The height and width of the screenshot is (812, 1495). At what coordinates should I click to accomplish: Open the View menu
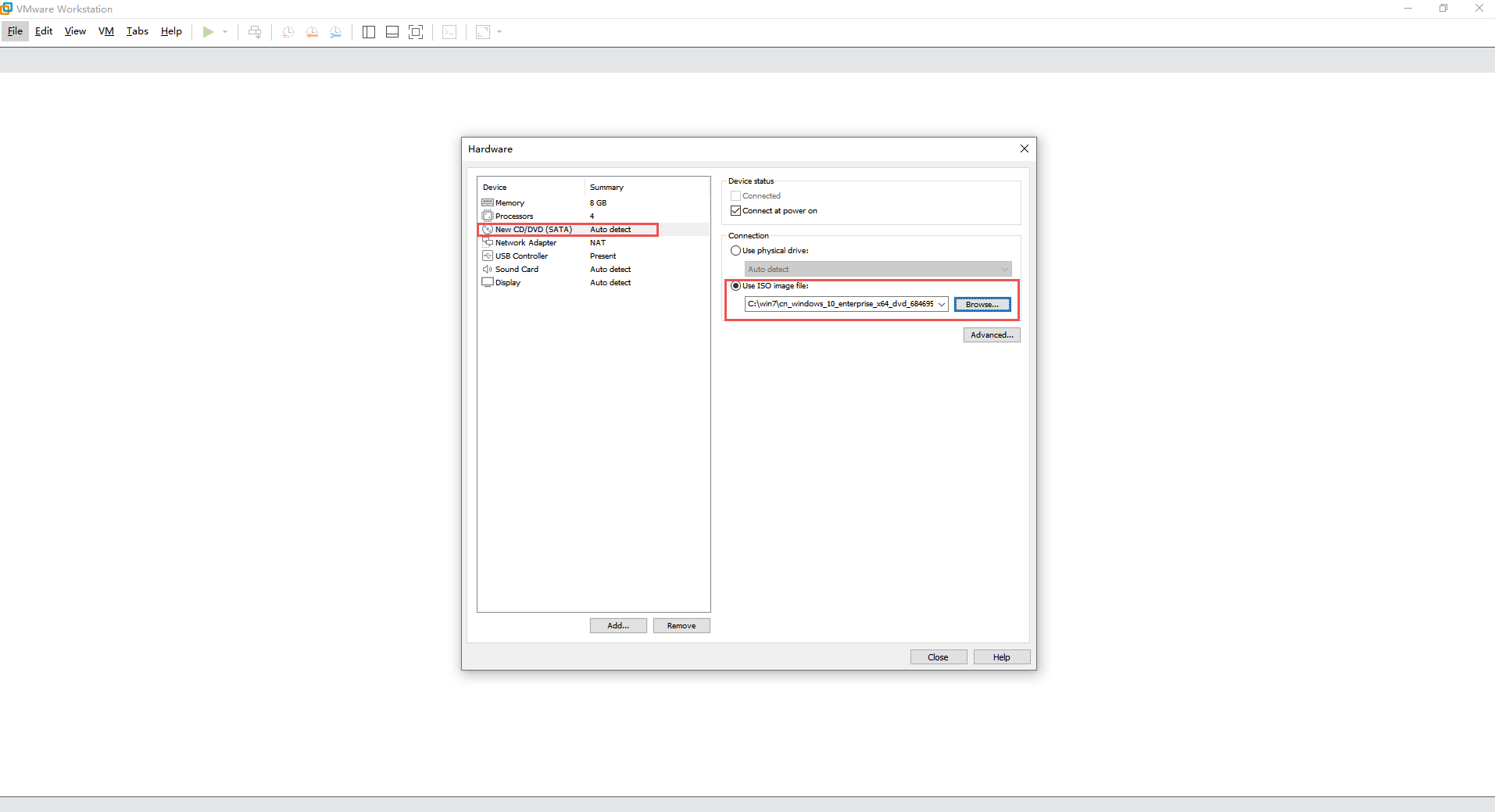click(x=75, y=31)
